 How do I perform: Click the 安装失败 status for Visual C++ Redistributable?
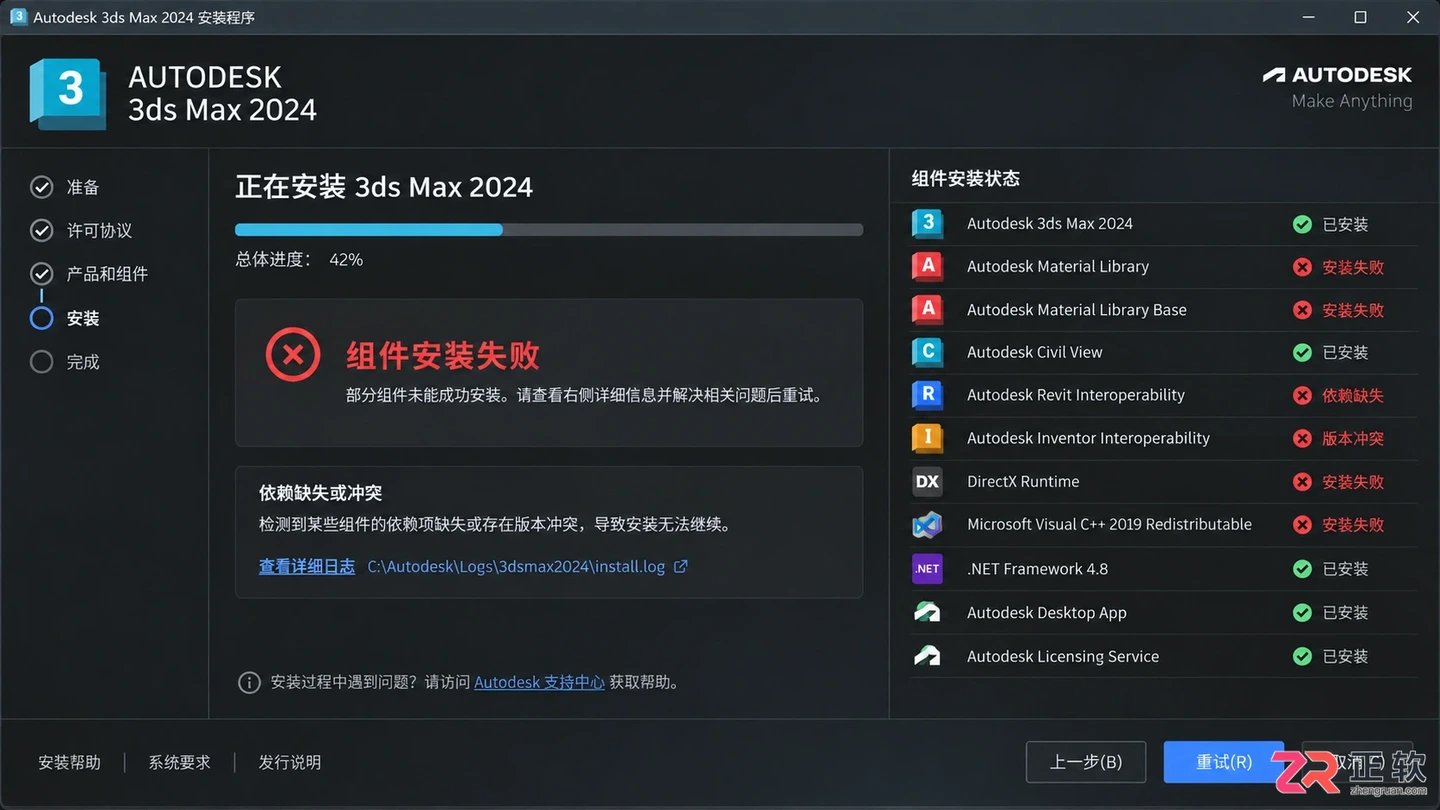click(x=1353, y=524)
